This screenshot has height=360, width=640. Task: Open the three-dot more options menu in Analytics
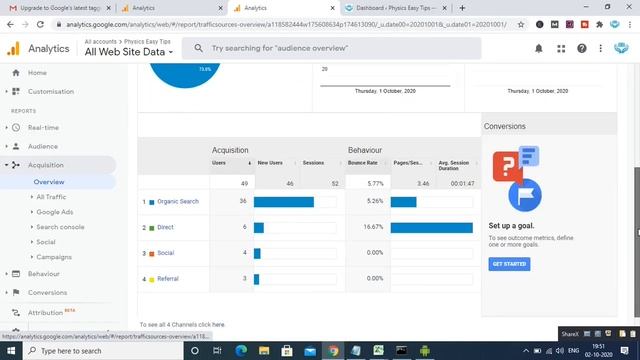coord(600,49)
